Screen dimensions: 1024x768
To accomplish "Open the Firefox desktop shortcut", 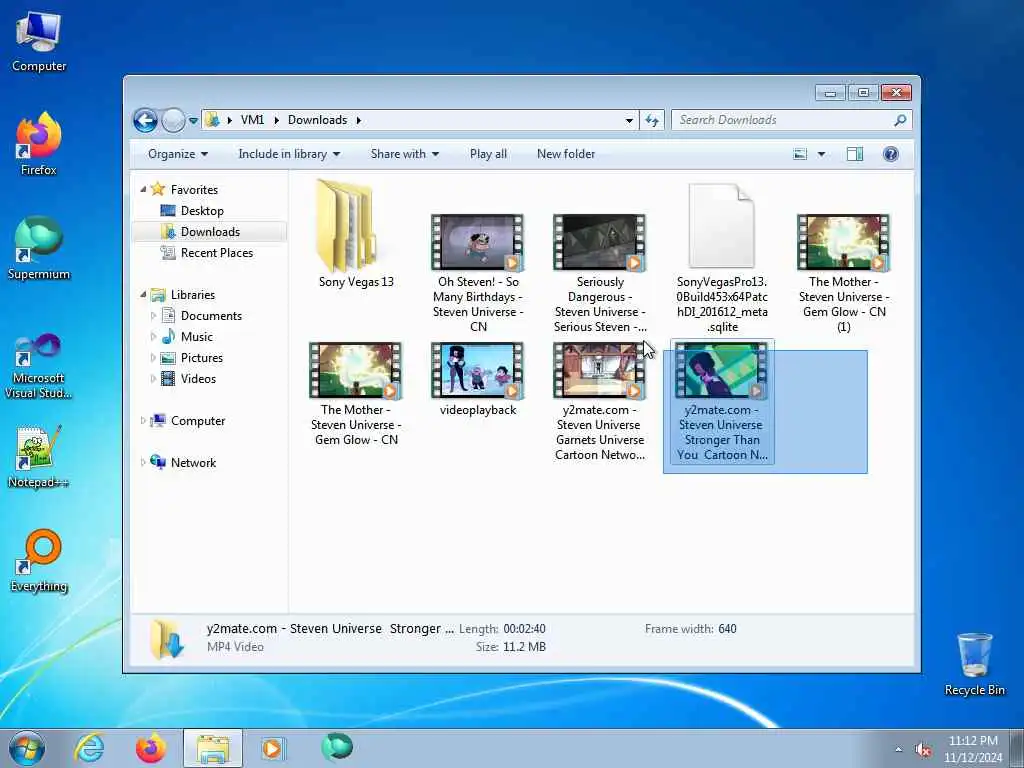I will 39,144.
